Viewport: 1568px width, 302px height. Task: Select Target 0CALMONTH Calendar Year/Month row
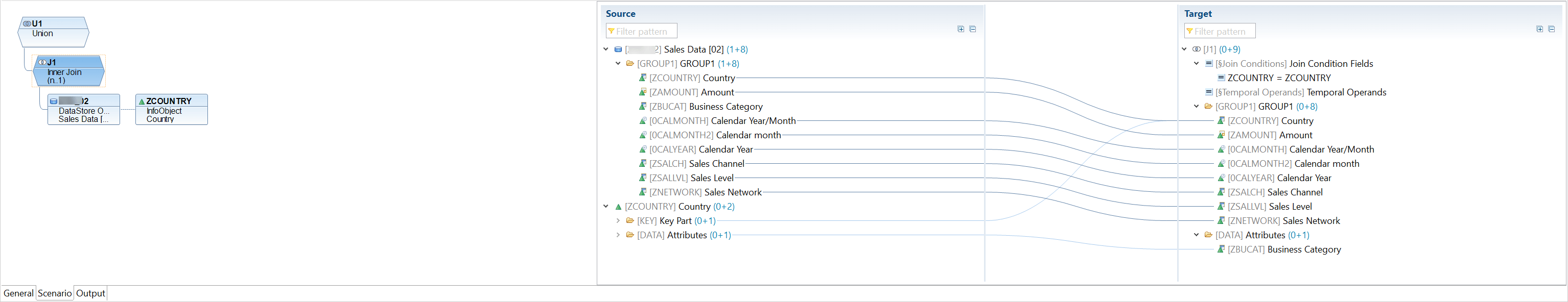[1295, 149]
